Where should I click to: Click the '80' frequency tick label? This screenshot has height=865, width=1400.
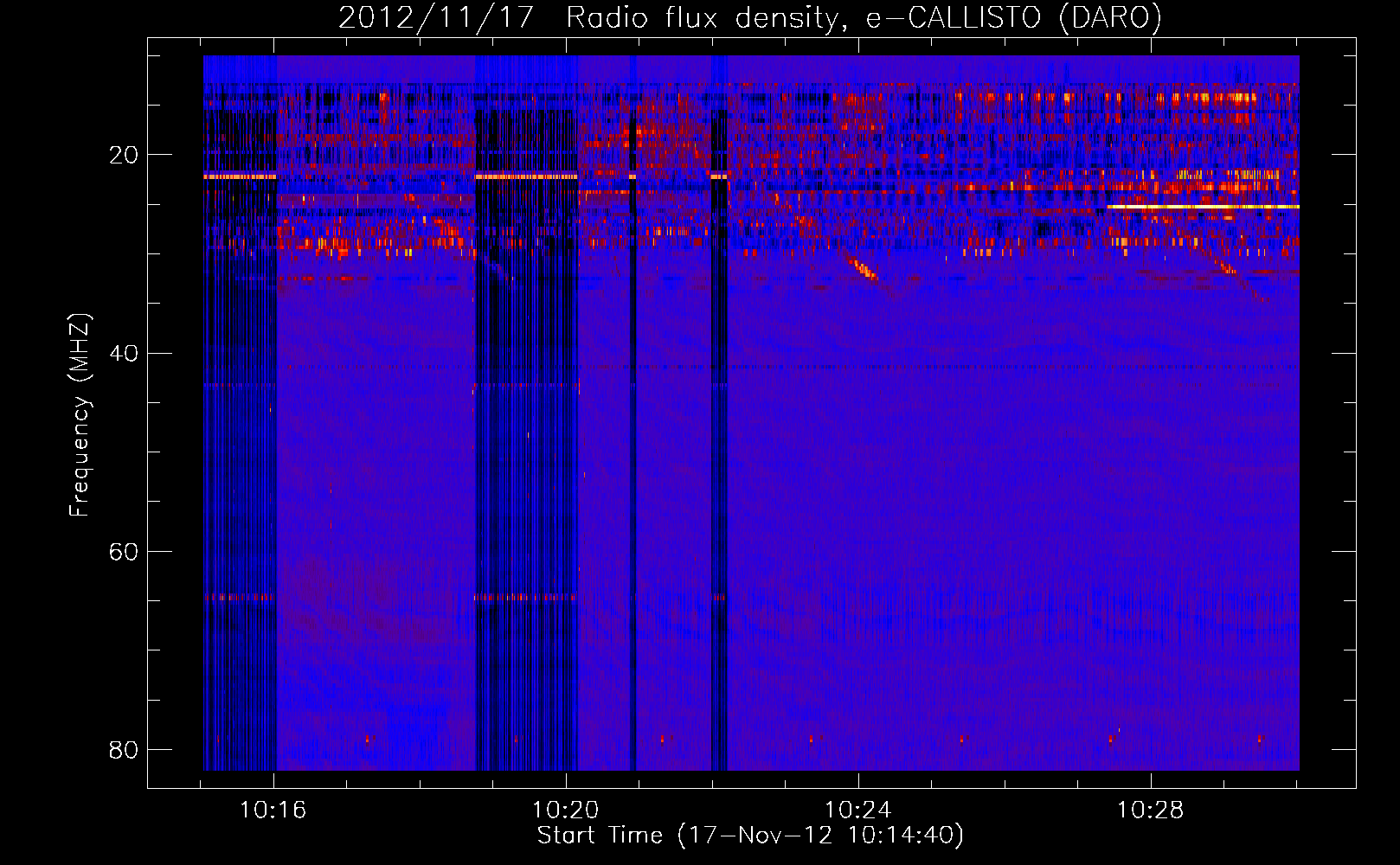click(x=124, y=749)
